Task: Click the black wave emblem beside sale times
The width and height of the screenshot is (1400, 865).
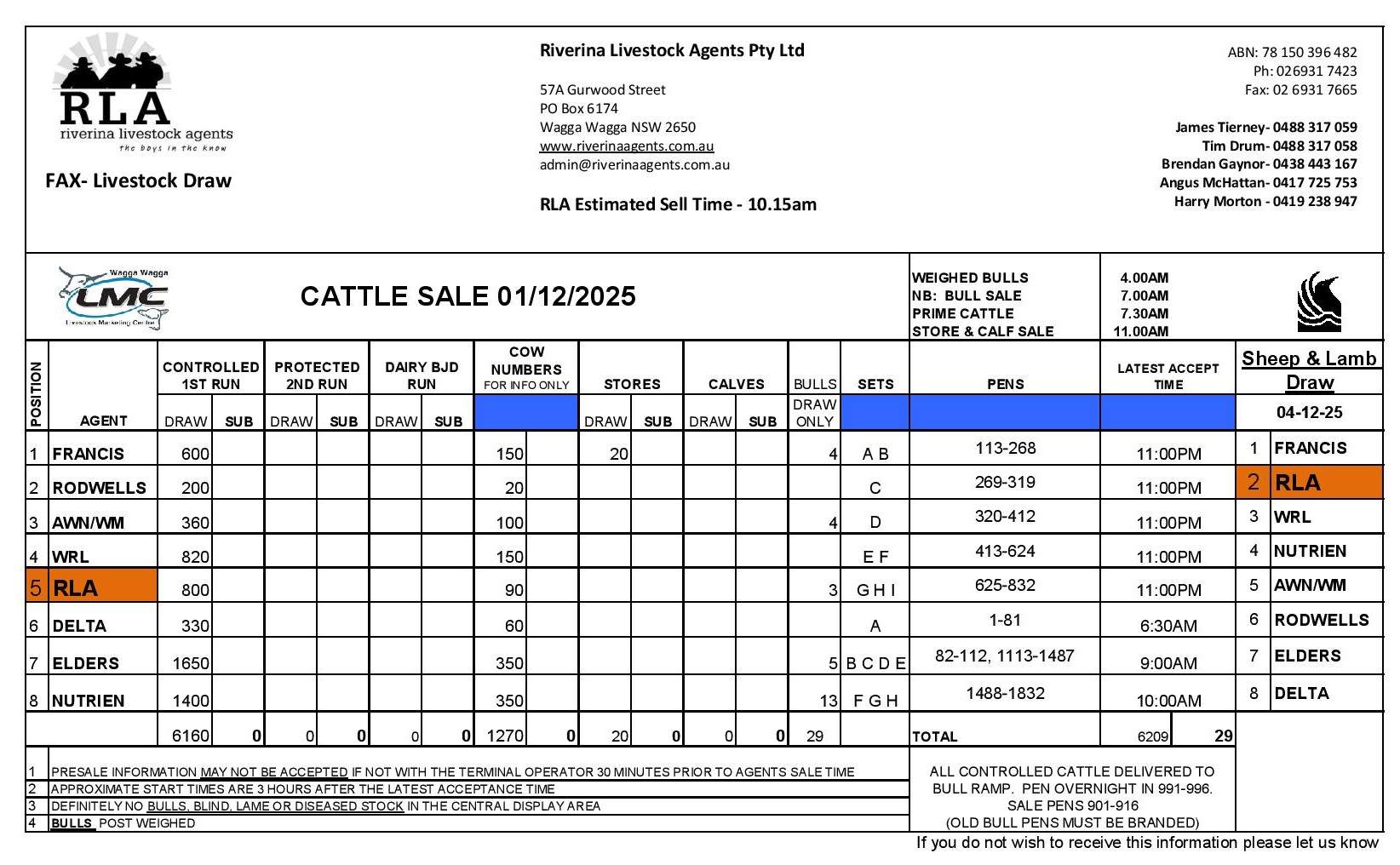Action: [1318, 302]
